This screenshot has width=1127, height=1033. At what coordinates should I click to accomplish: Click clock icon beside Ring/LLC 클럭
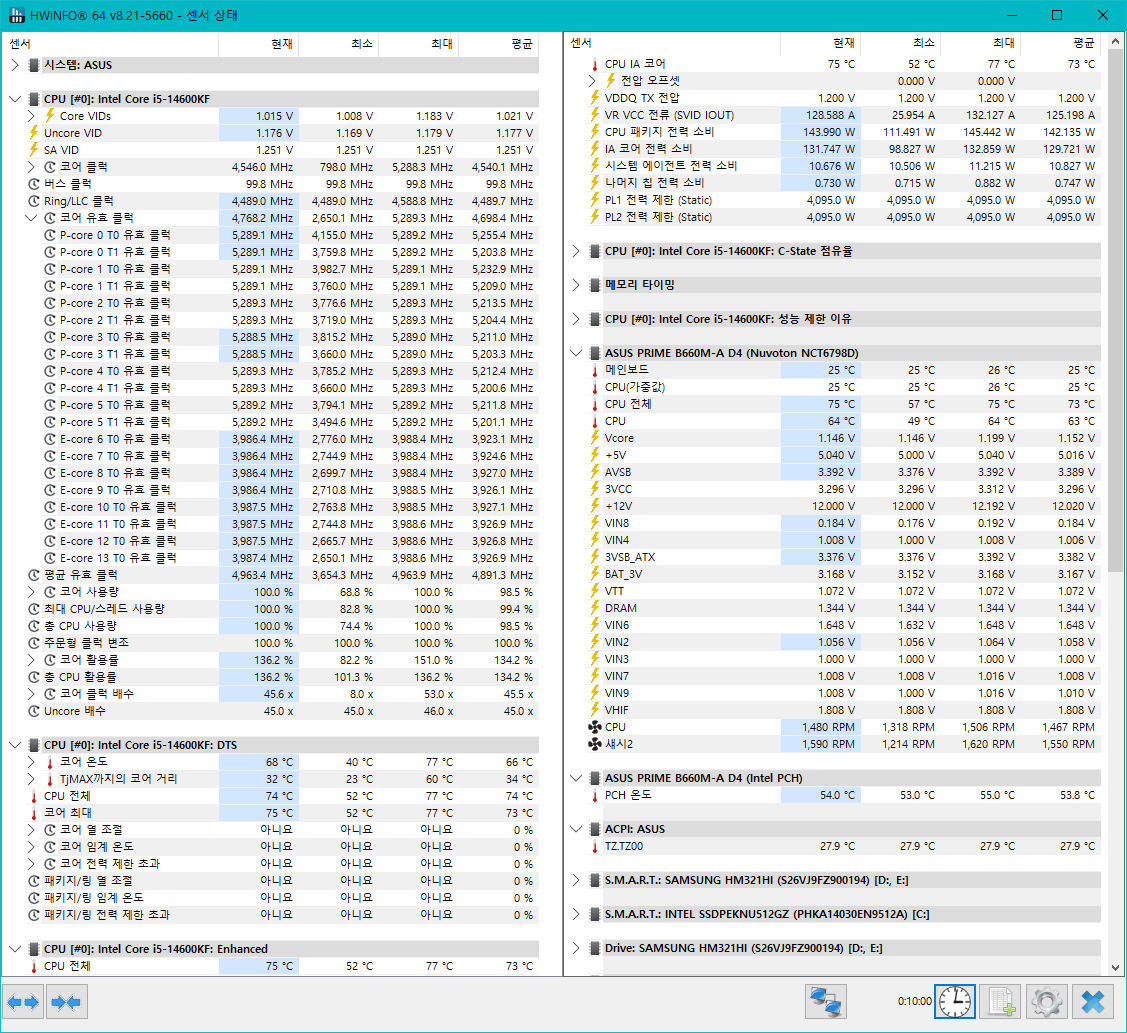pos(34,201)
